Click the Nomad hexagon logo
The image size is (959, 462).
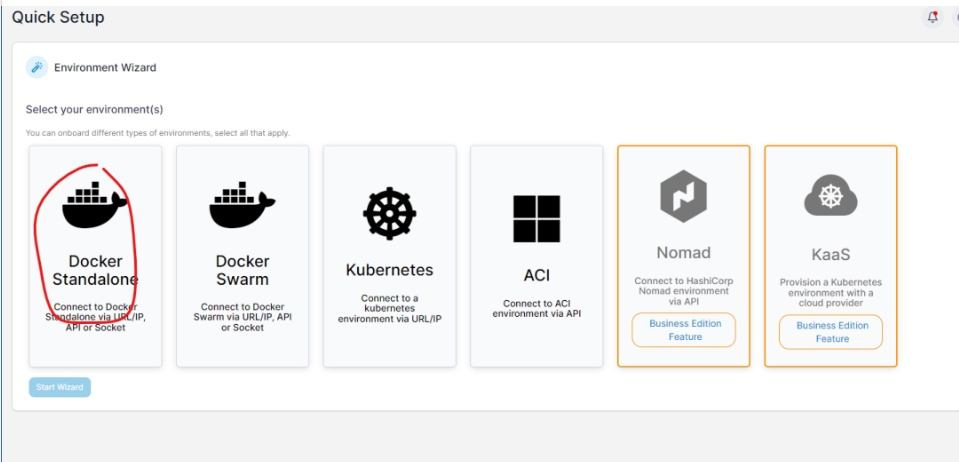tap(683, 196)
